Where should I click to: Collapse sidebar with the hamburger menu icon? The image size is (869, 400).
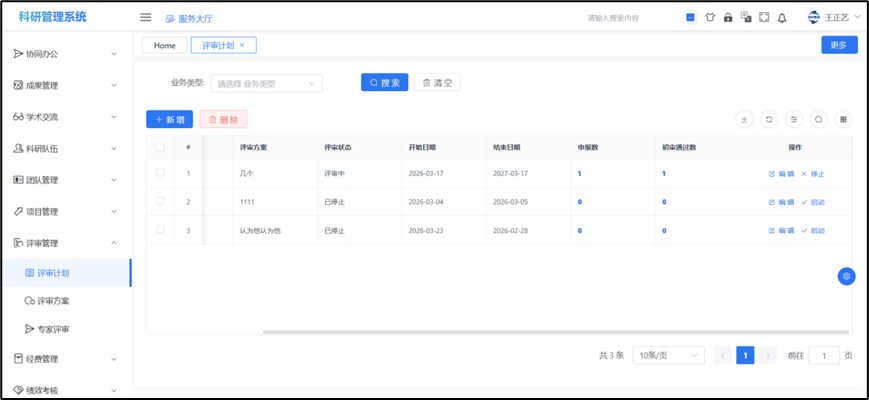[x=146, y=17]
